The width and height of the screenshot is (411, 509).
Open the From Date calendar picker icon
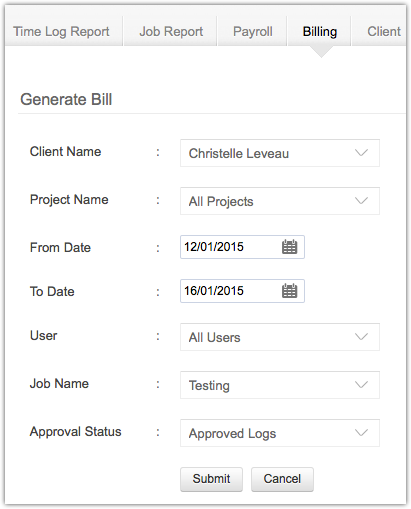point(289,247)
